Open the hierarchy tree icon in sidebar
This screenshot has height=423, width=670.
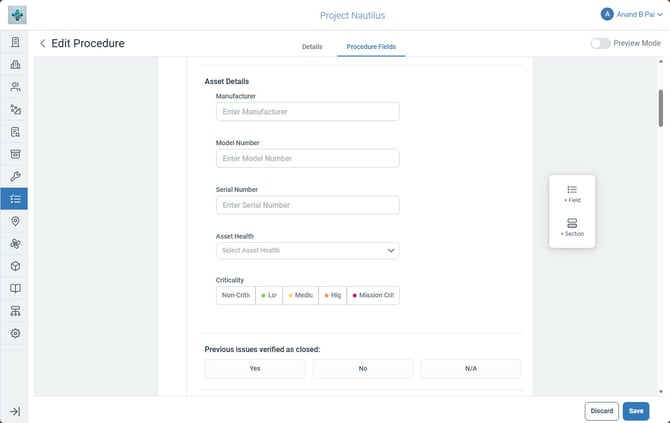point(15,311)
